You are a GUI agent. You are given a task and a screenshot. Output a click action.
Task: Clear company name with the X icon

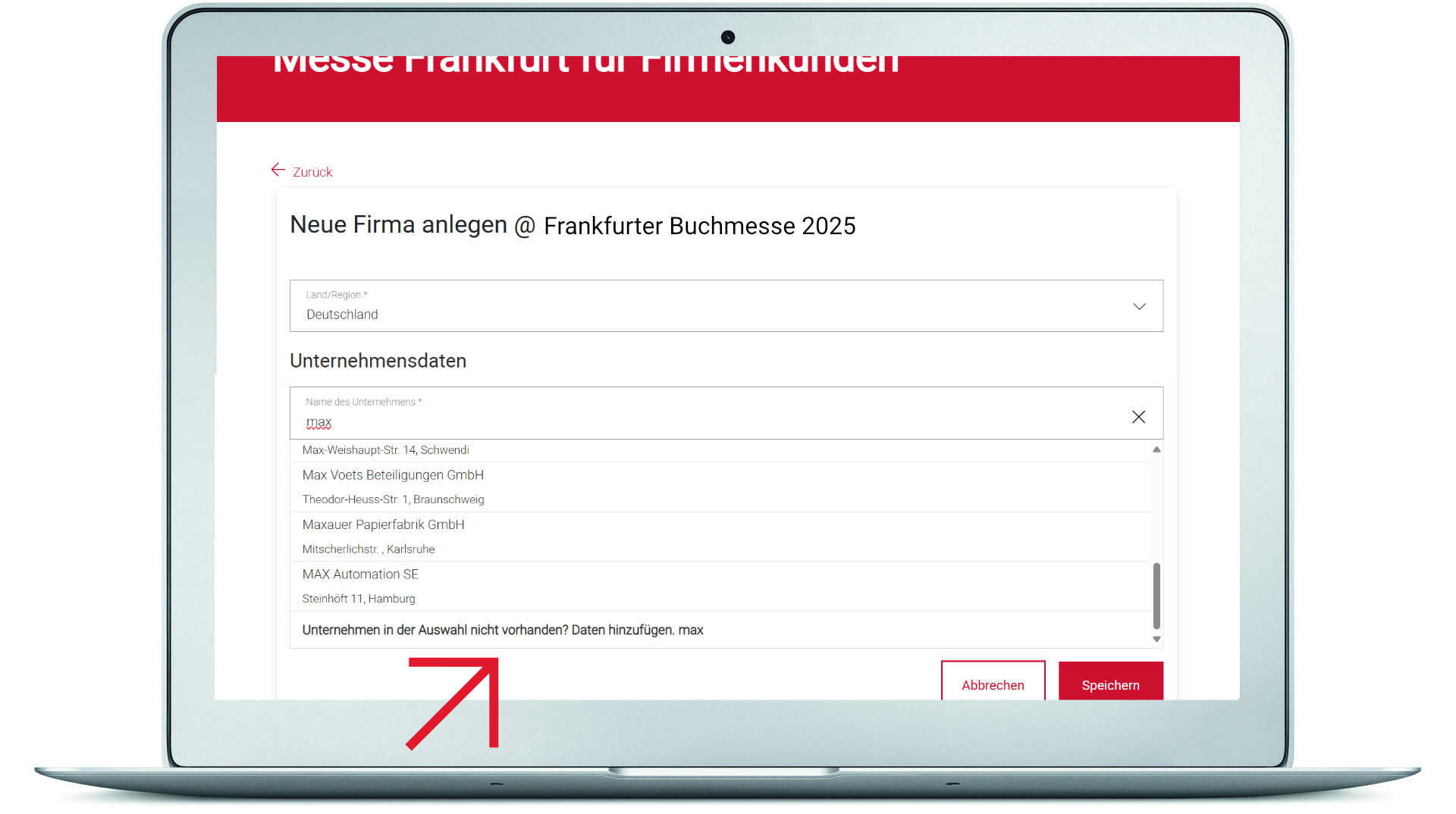click(1138, 417)
